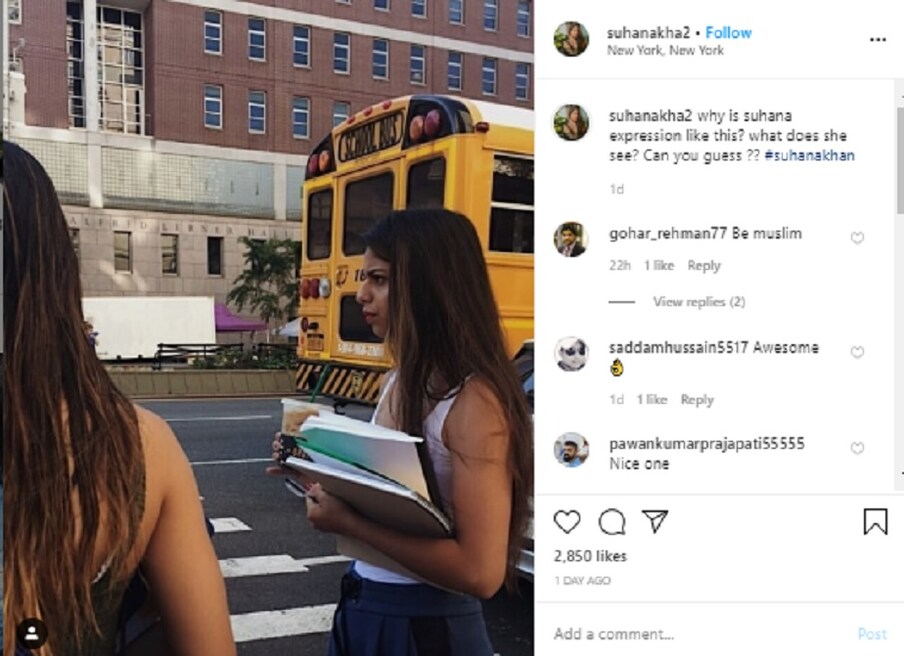Expand View replies (2) under the comment

[699, 301]
